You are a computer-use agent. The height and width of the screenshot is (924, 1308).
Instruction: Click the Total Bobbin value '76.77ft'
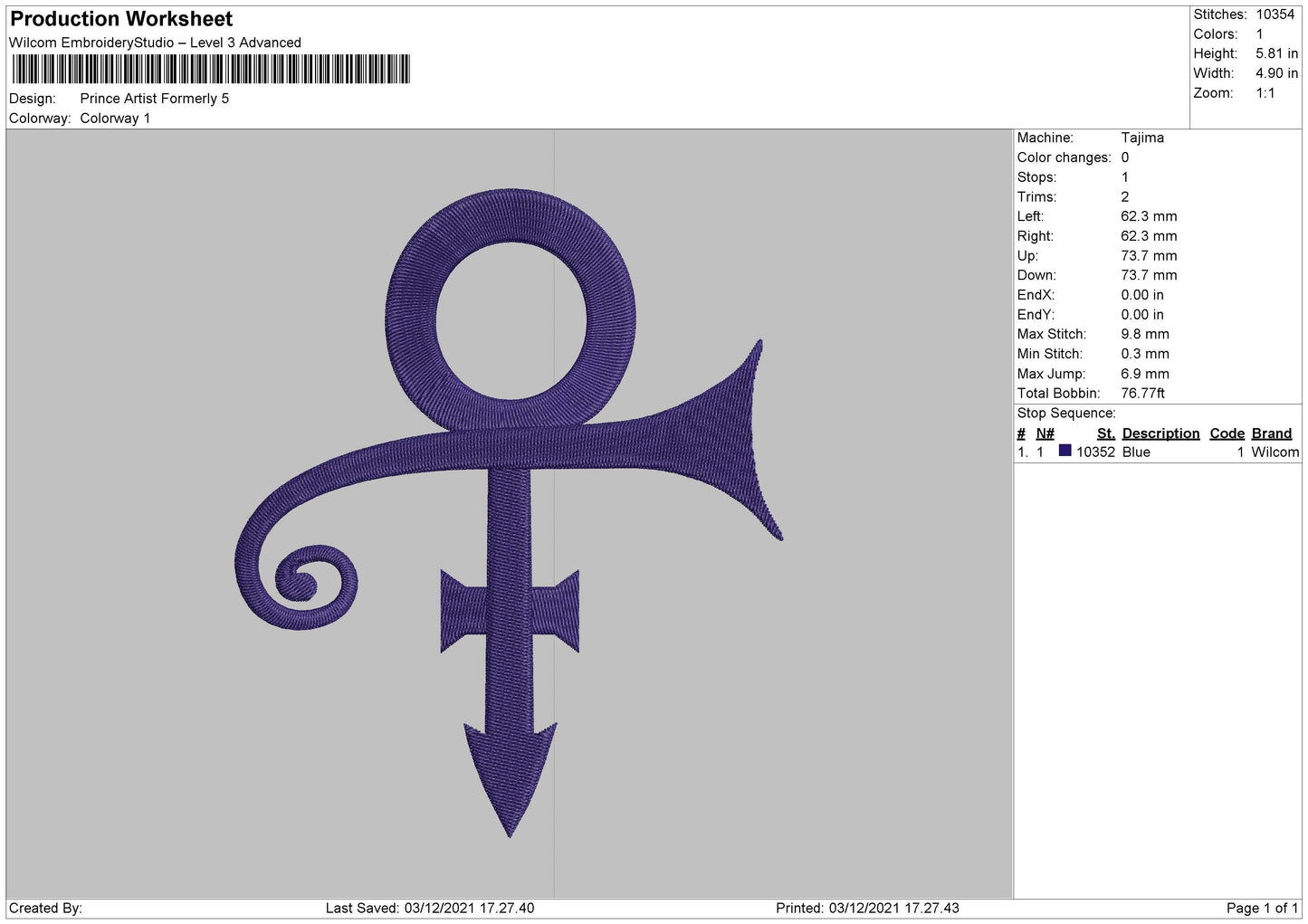pos(1142,393)
